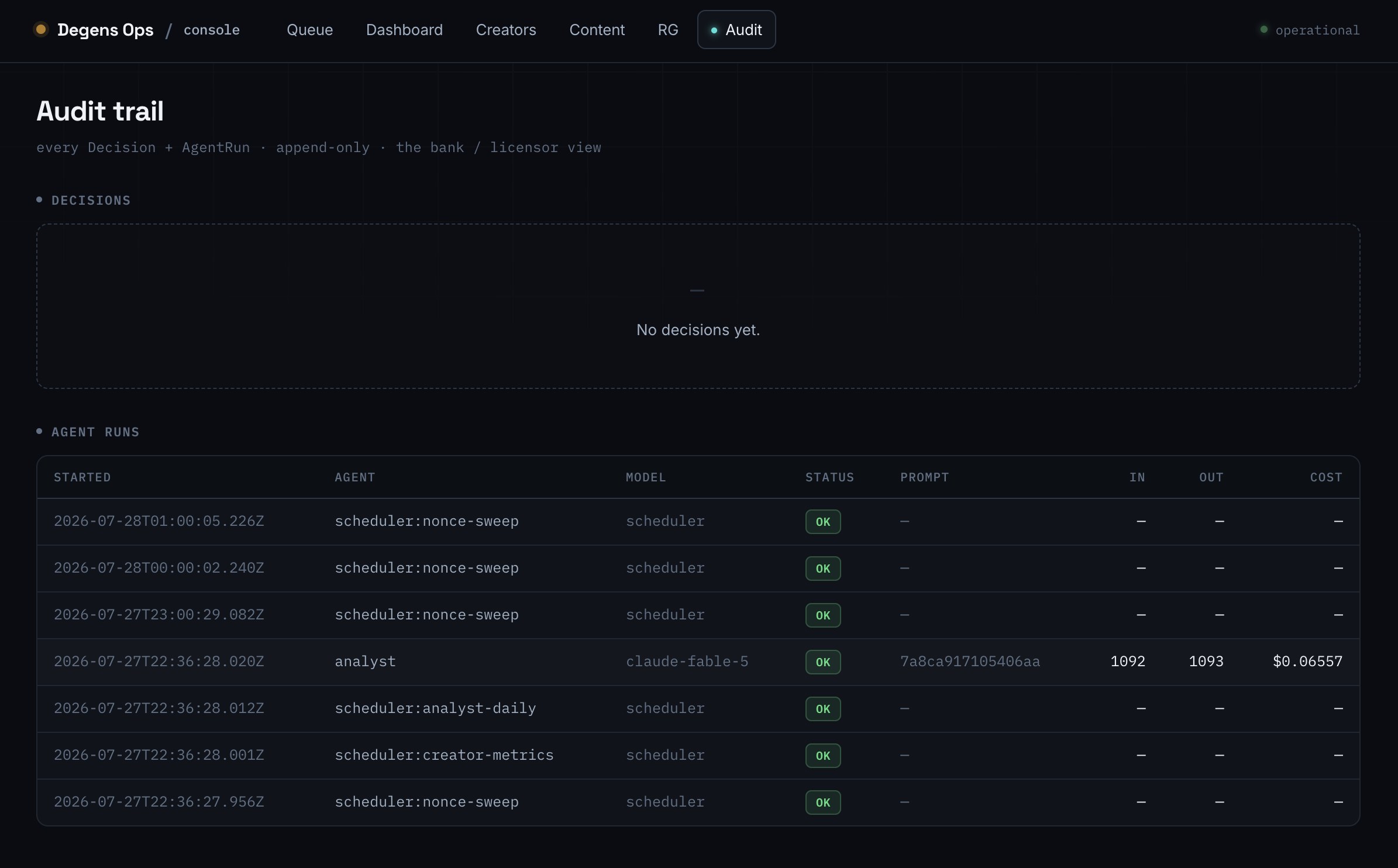Click the STARTED column header
1398x868 pixels.
[82, 477]
